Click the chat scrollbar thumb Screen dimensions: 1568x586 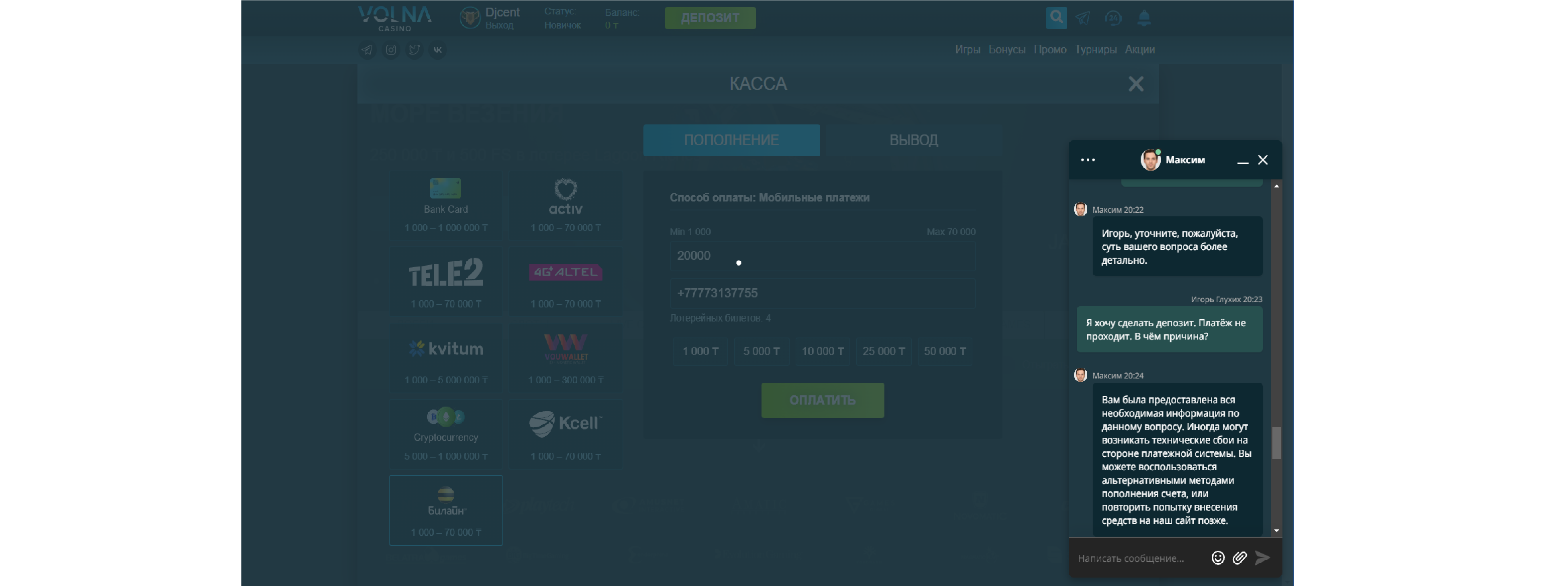(x=1276, y=442)
